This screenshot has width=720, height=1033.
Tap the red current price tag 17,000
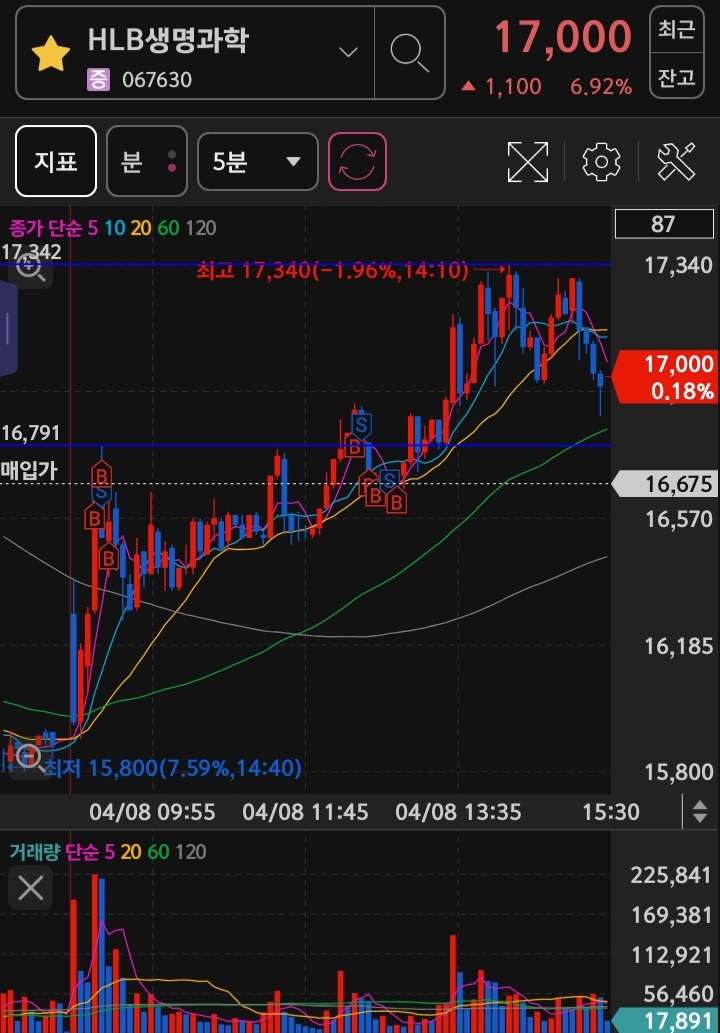[665, 377]
